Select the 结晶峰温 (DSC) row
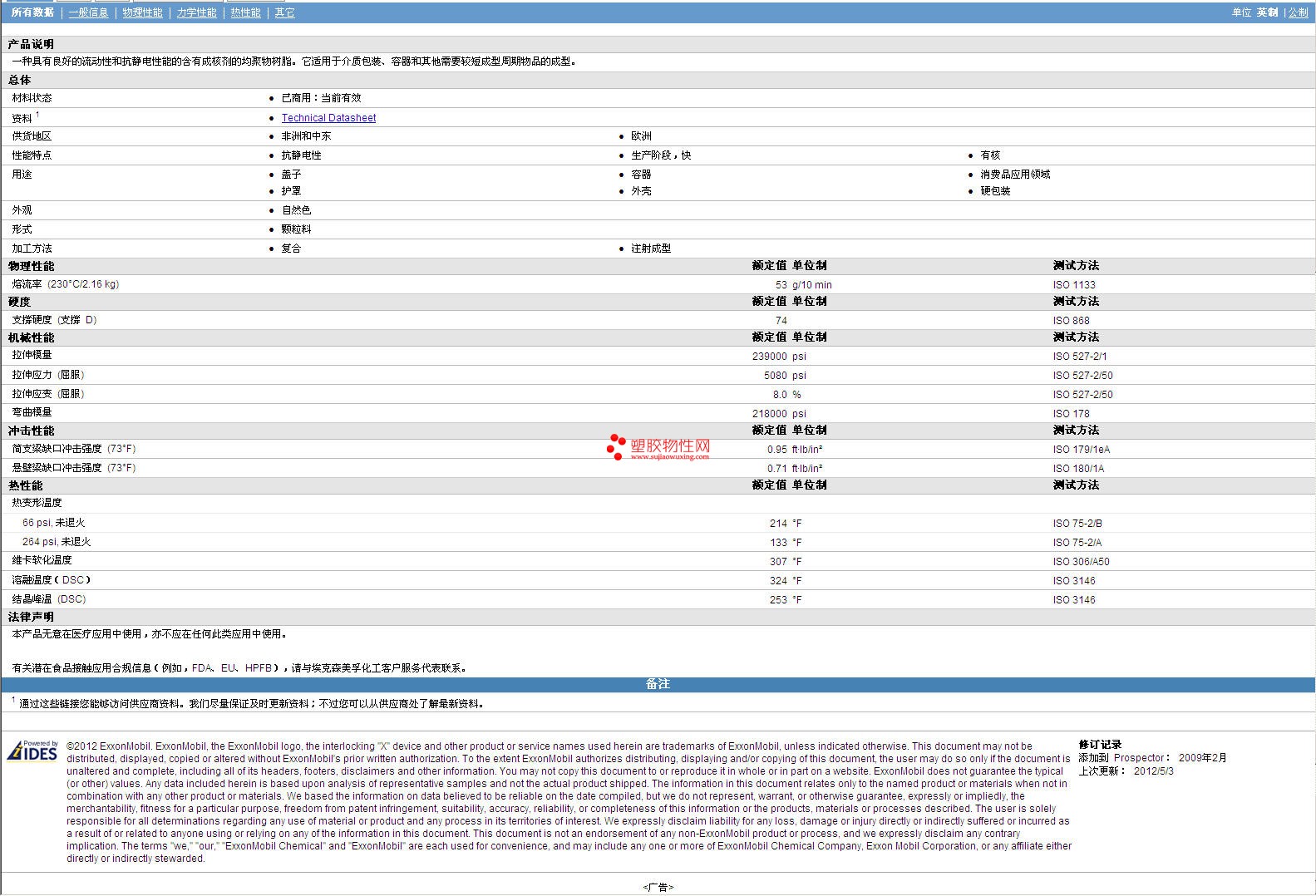 tap(658, 599)
